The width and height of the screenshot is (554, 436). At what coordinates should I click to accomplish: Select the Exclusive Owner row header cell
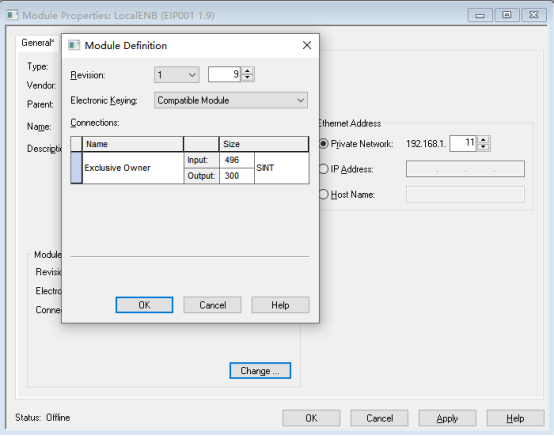(76, 168)
